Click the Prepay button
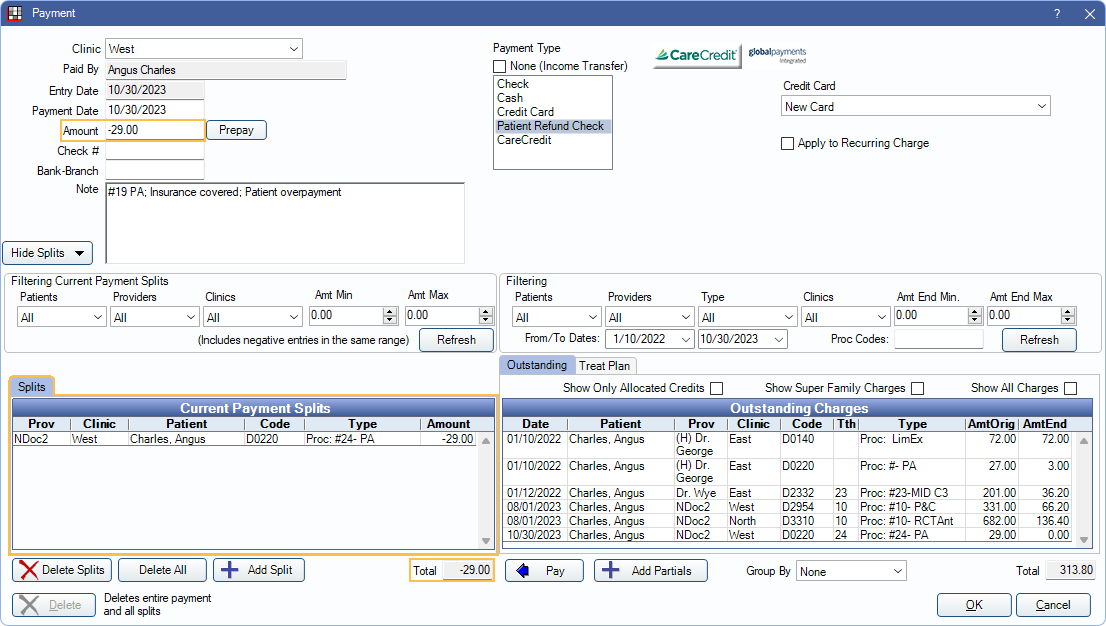1106x626 pixels. pyautogui.click(x=236, y=130)
